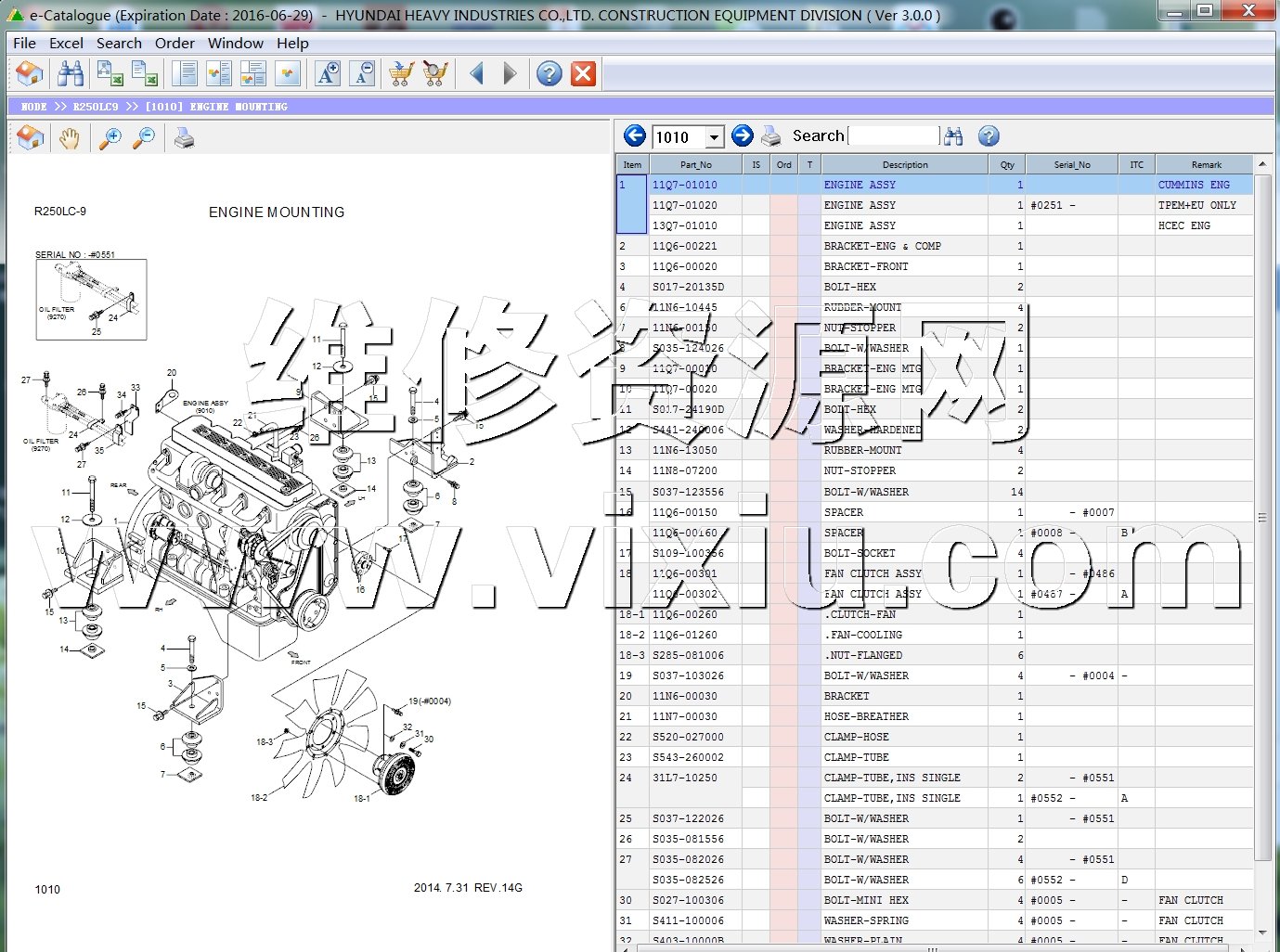Go to previous section with blue left arrow circle
1280x952 pixels.
[635, 136]
